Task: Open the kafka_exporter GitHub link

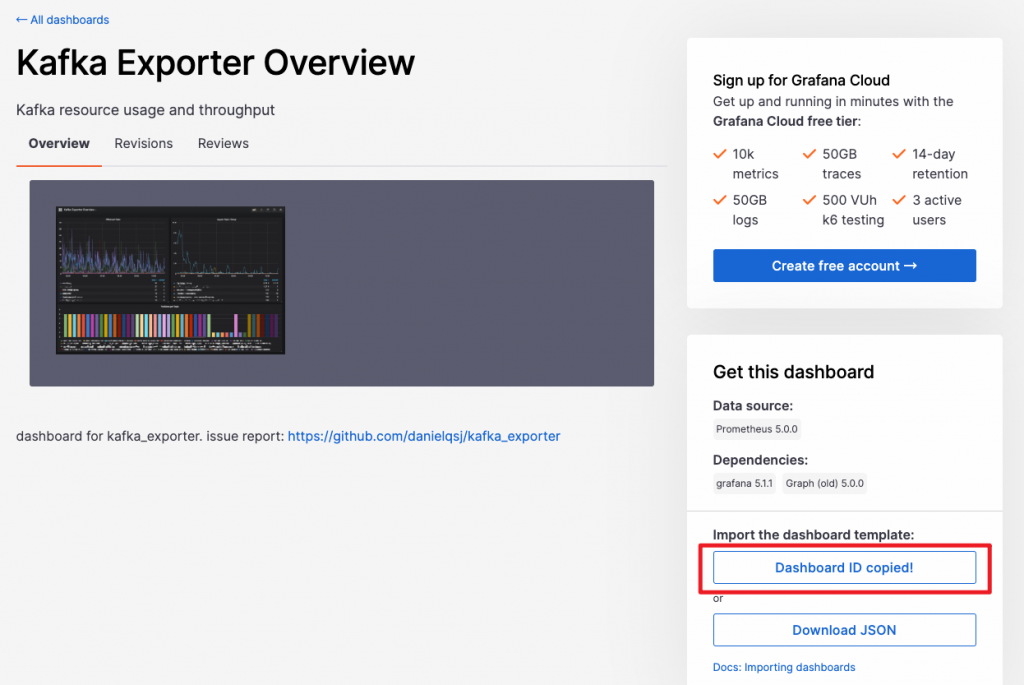Action: point(424,436)
